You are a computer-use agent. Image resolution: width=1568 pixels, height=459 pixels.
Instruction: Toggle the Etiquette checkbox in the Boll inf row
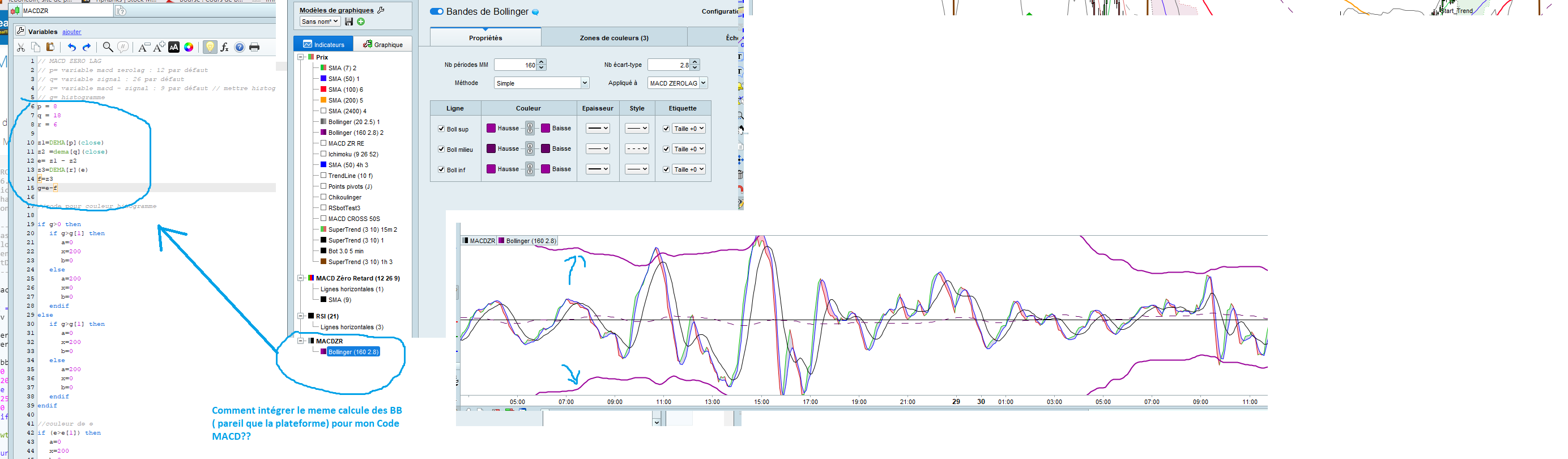click(666, 169)
